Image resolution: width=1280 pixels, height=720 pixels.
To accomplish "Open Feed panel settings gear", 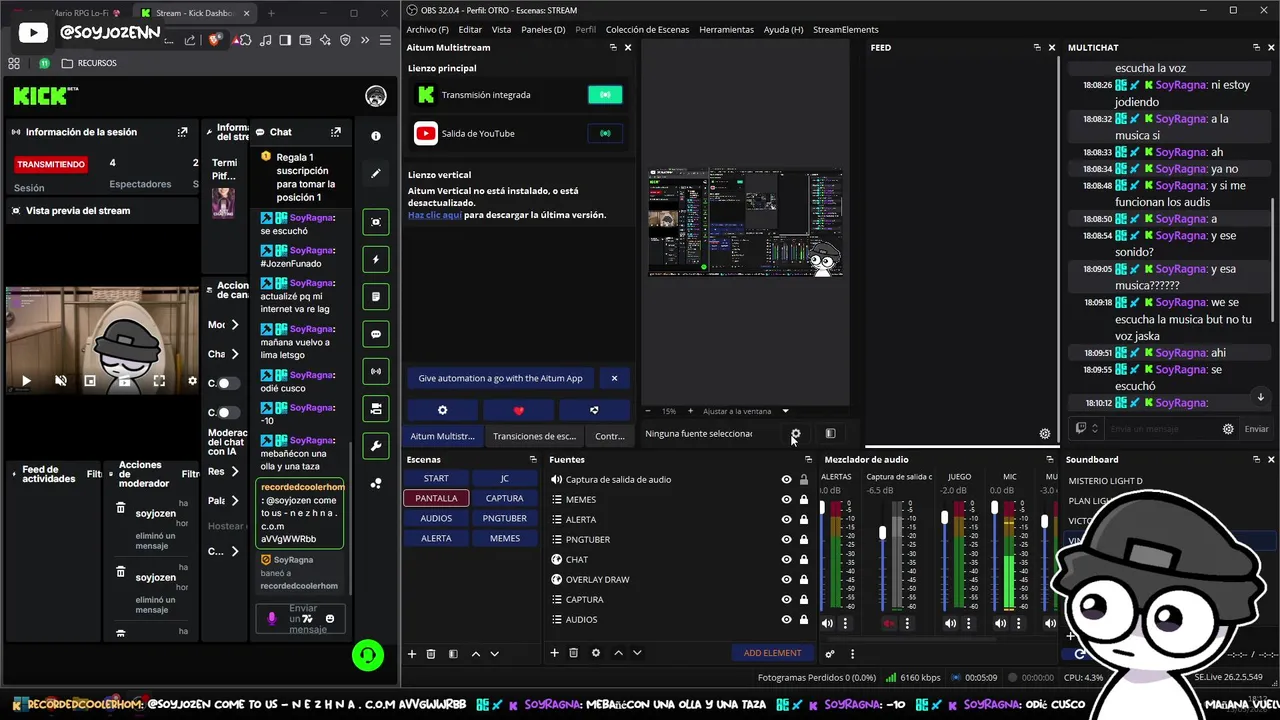I will tap(1045, 434).
